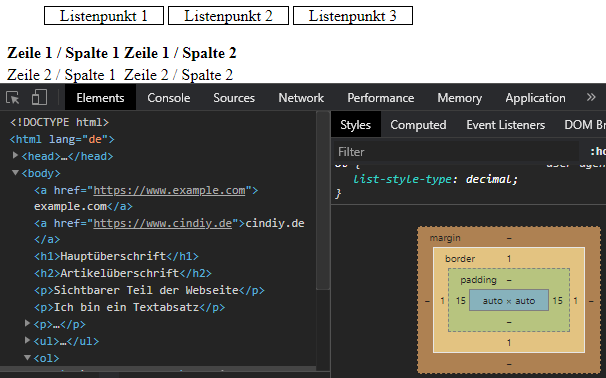Click the Zeile 2 / Spalte 1 table cell

pyautogui.click(x=61, y=75)
